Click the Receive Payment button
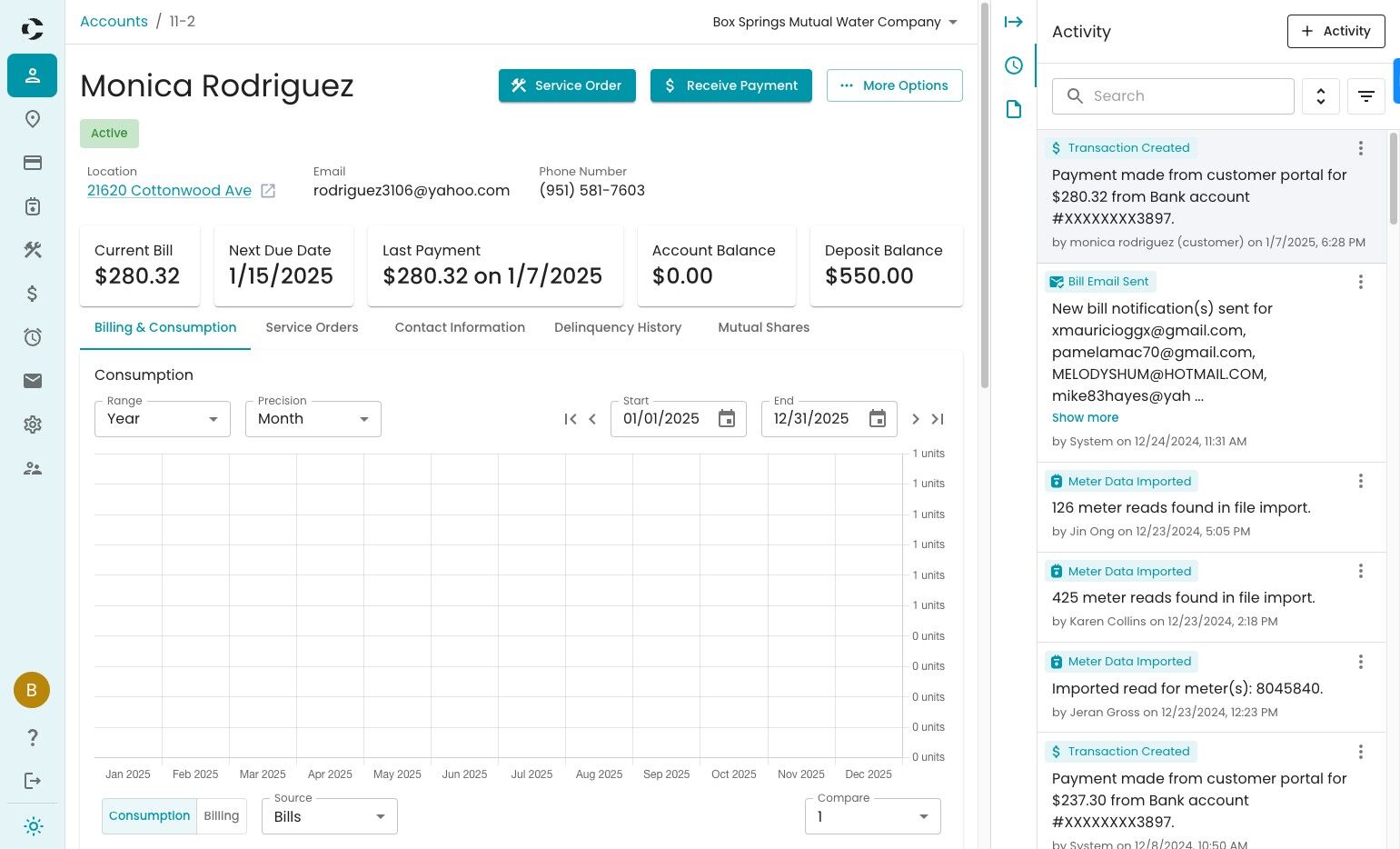This screenshot has width=1400, height=849. pyautogui.click(x=731, y=85)
